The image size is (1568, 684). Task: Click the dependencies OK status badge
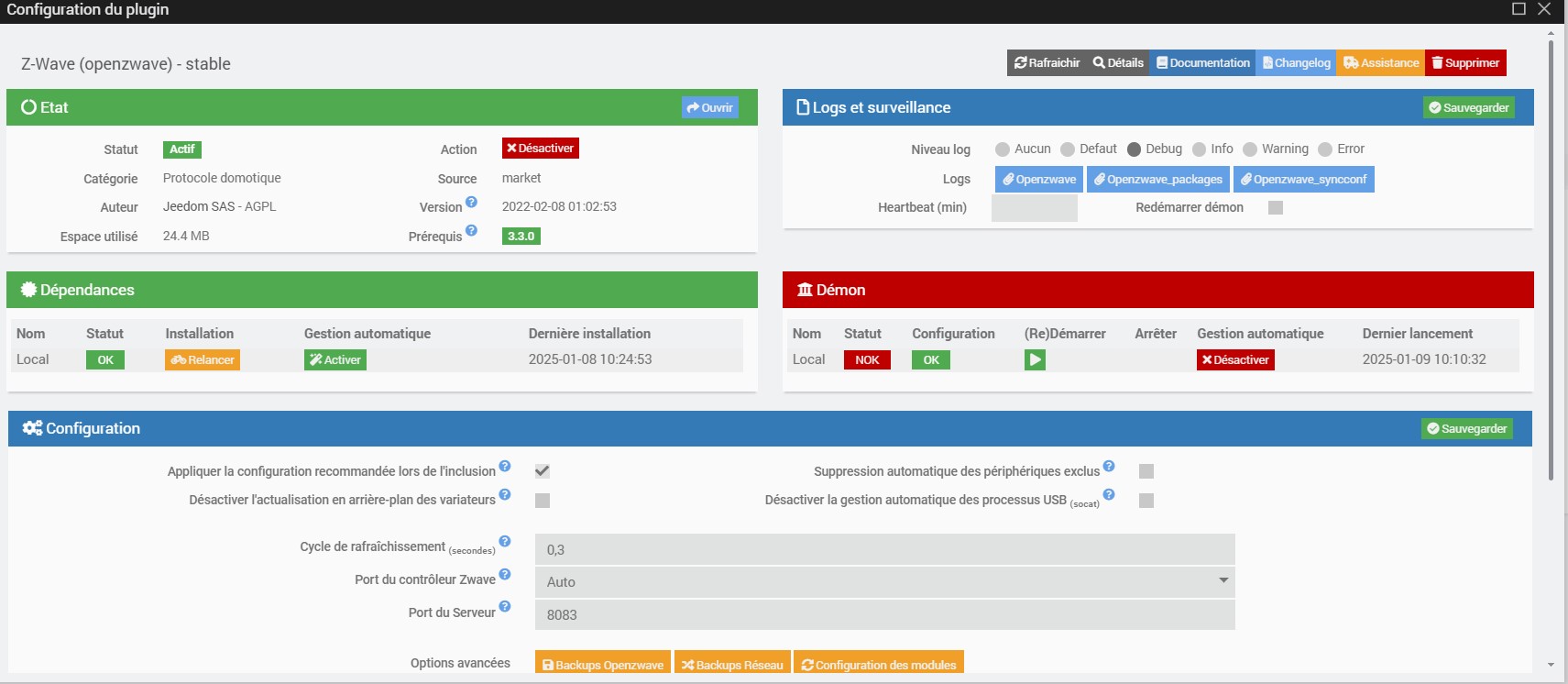105,359
